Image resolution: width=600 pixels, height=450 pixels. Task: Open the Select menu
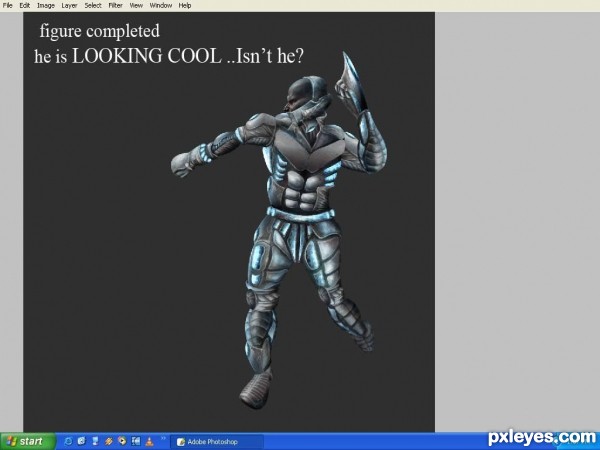93,5
